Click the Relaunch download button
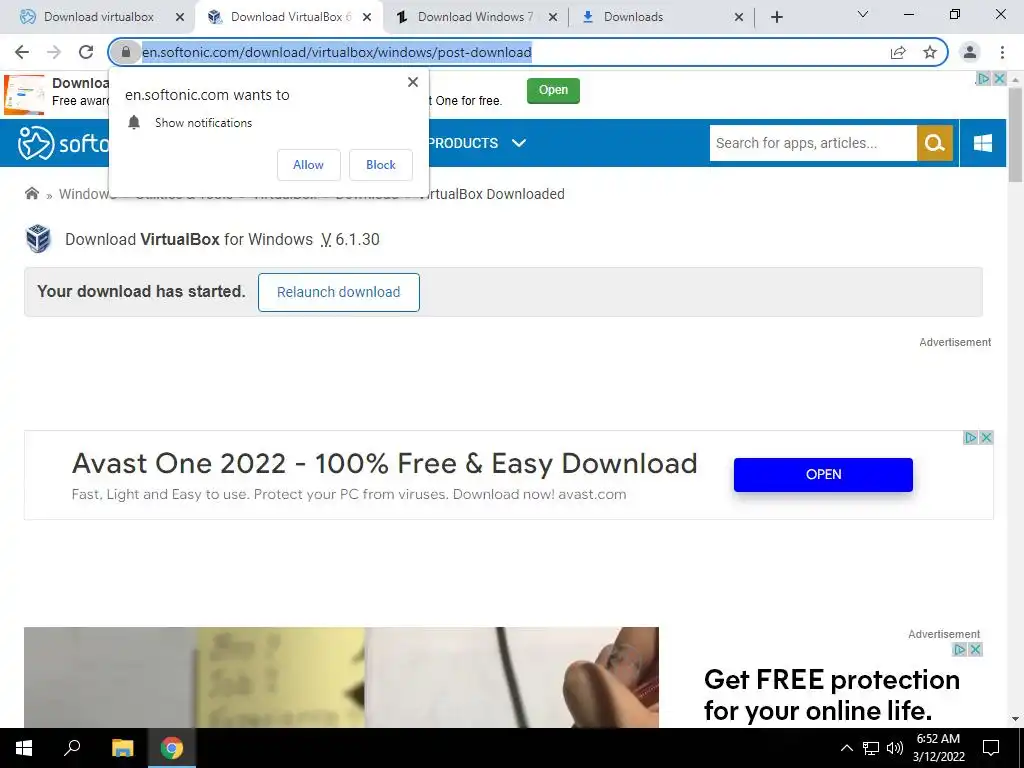This screenshot has width=1024, height=768. tap(338, 292)
